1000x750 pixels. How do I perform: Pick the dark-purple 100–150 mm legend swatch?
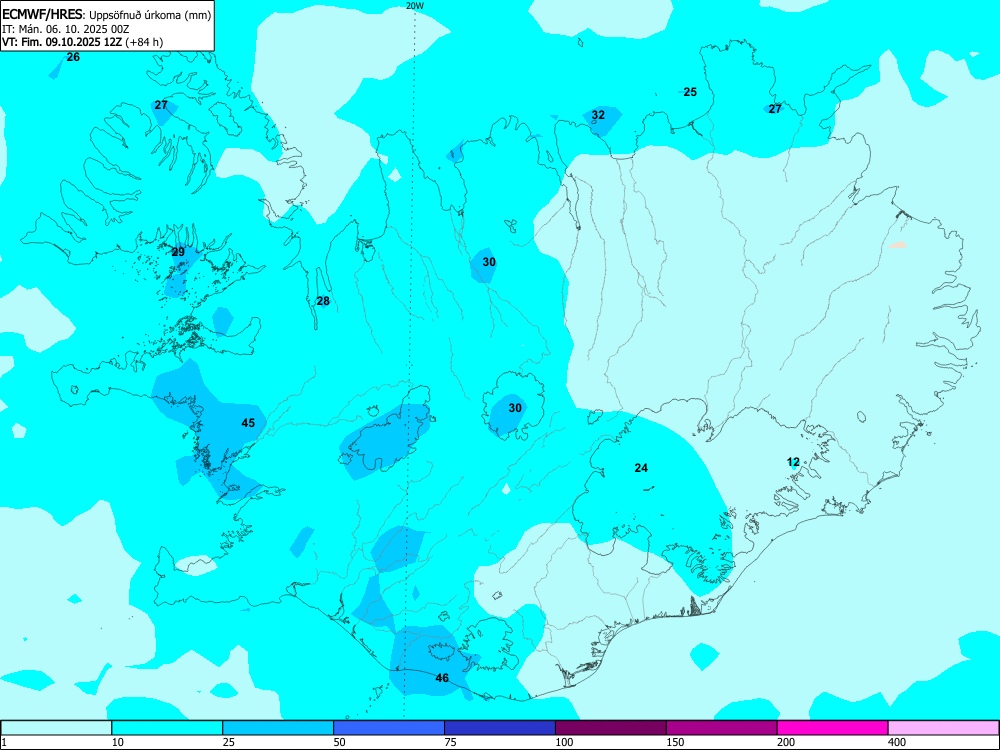[611, 728]
